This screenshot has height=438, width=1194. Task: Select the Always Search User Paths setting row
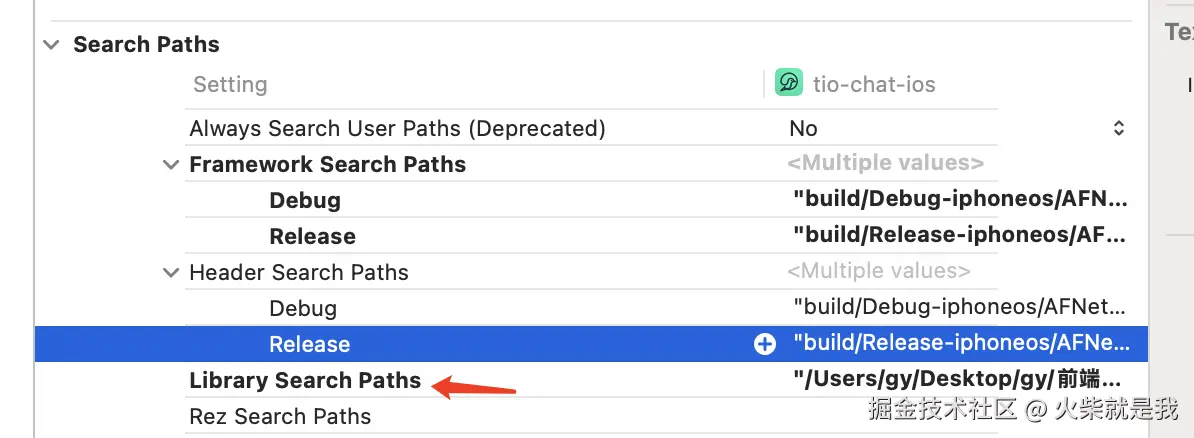click(x=397, y=128)
